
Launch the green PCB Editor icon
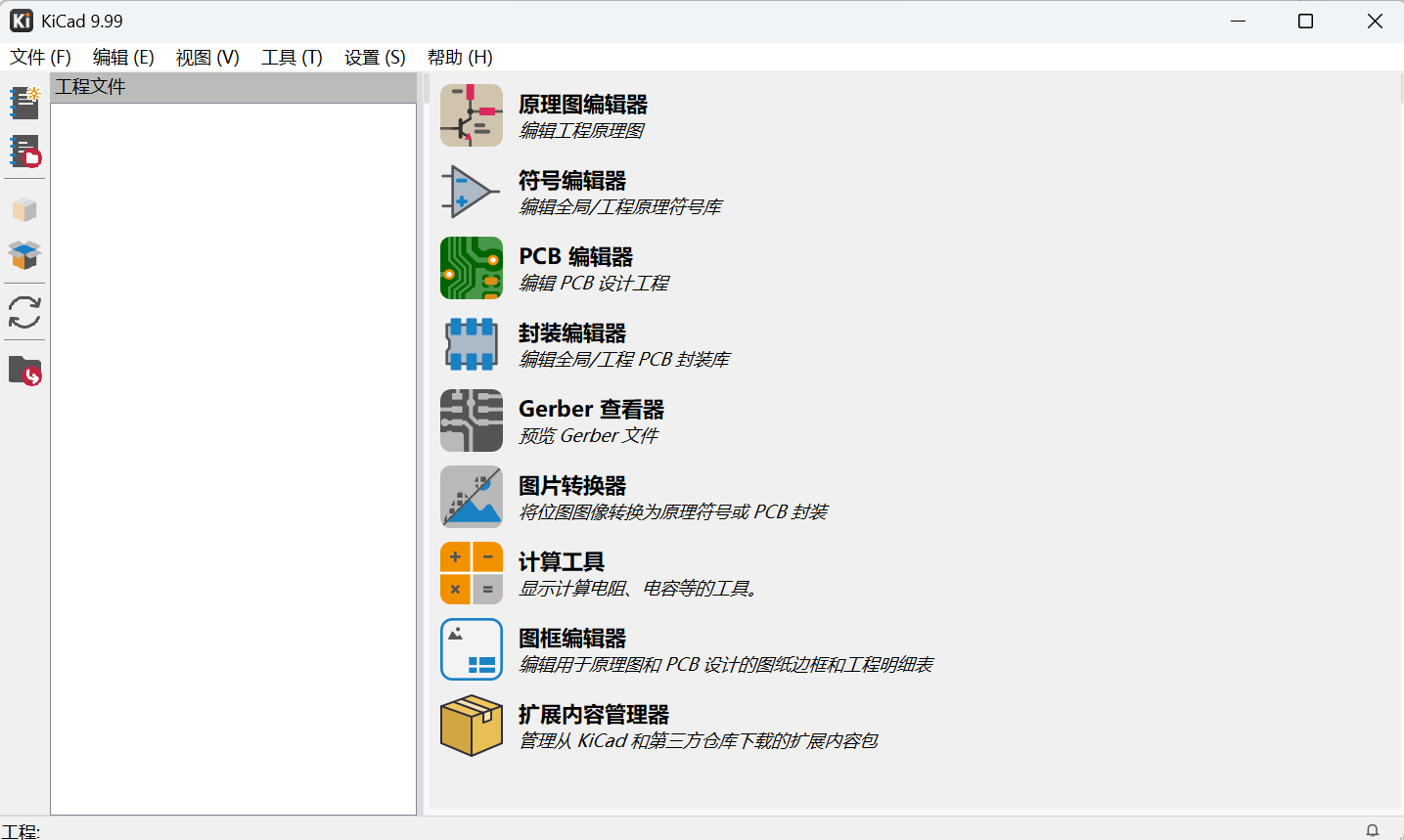click(472, 268)
